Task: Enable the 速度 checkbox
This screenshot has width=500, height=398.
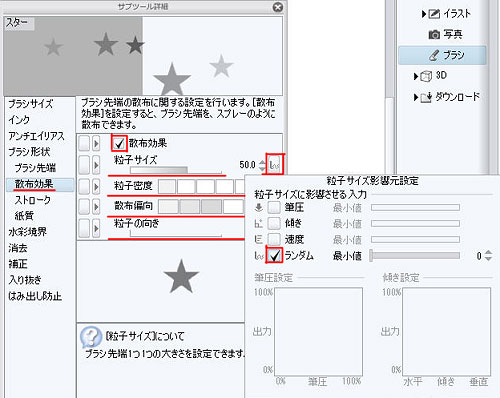Action: (x=274, y=239)
